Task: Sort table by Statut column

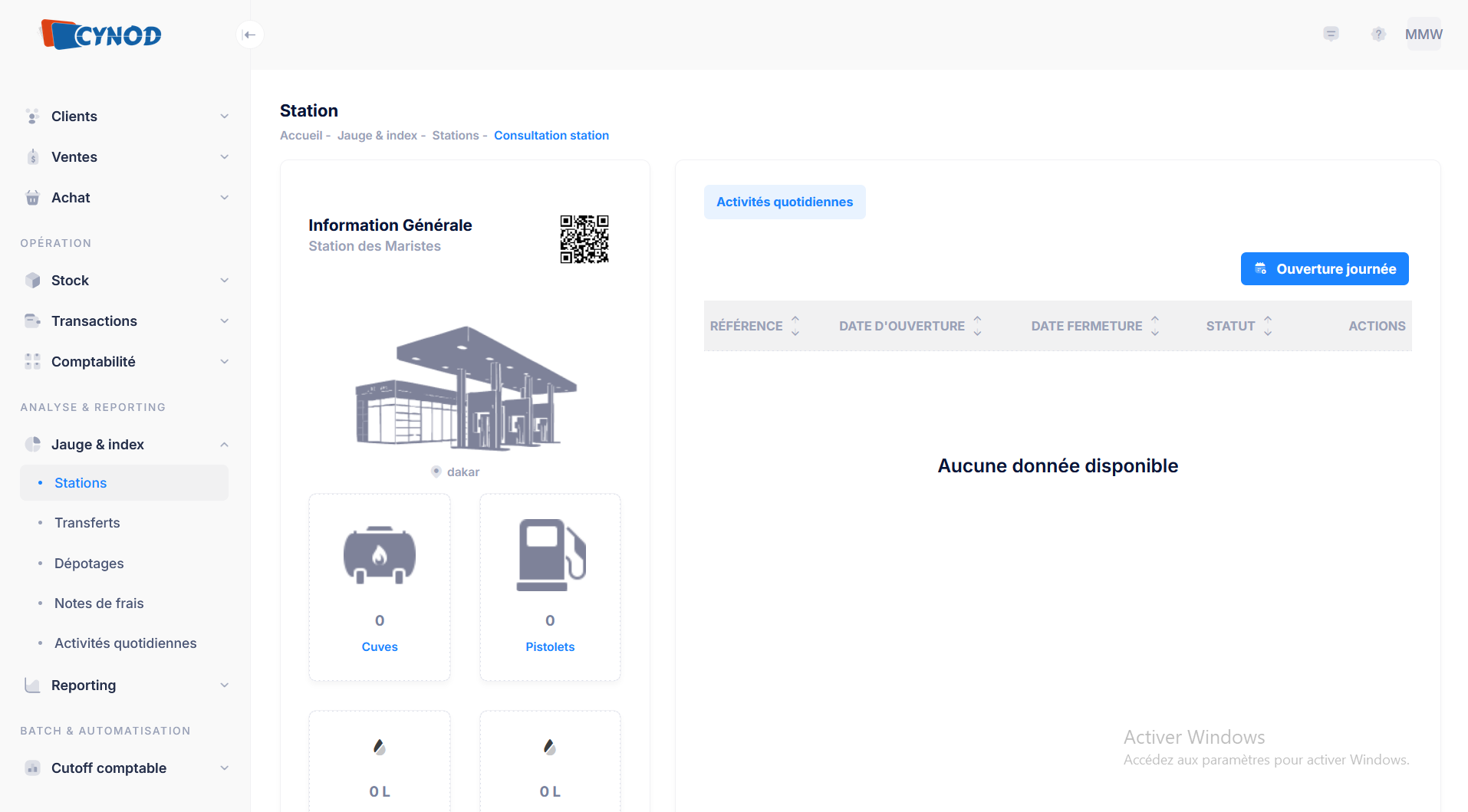Action: tap(1268, 326)
